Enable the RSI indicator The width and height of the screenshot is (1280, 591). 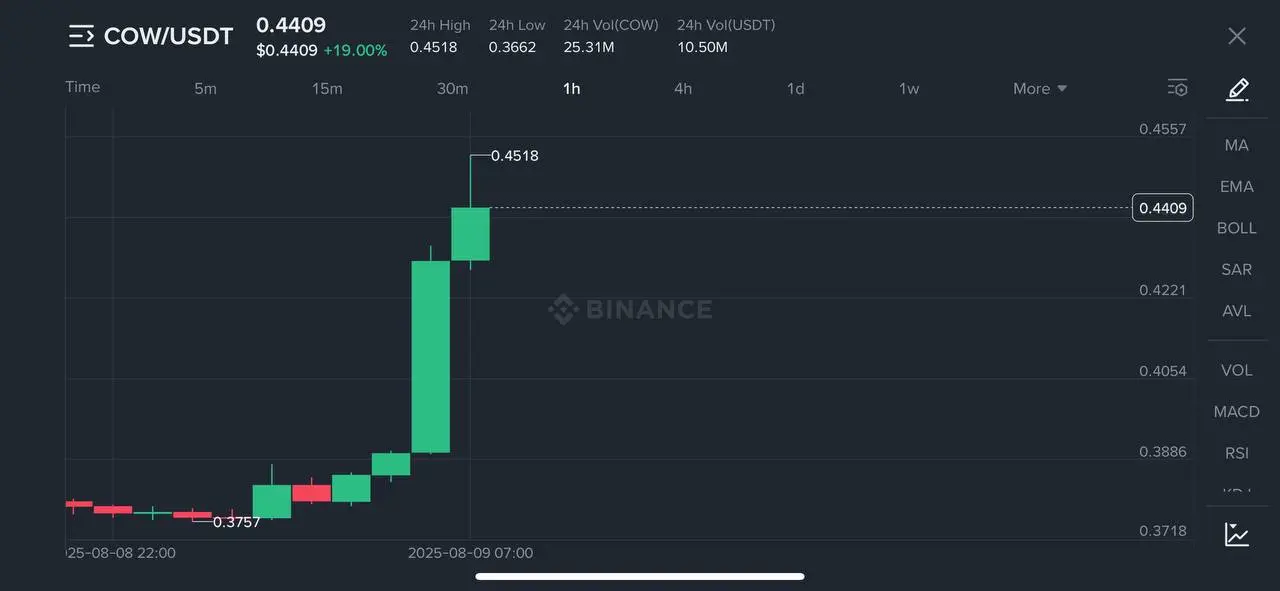tap(1237, 453)
